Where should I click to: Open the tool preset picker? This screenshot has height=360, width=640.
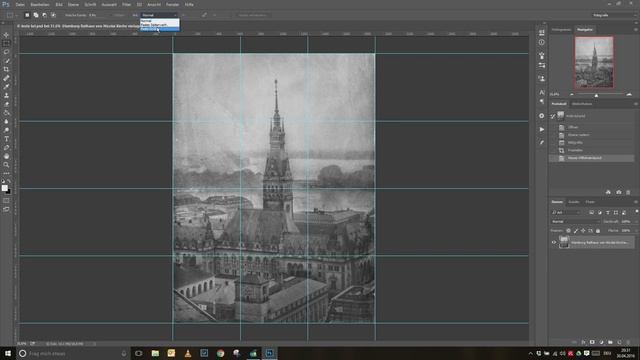pyautogui.click(x=12, y=15)
